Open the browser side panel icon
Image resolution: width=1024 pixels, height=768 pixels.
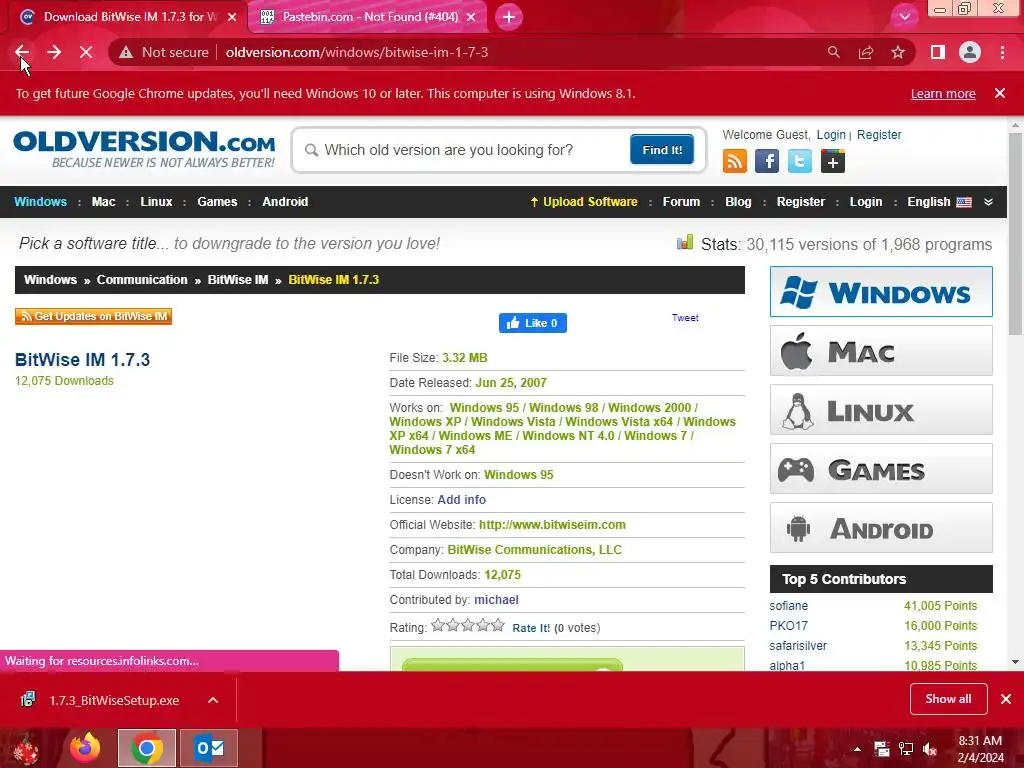938,52
